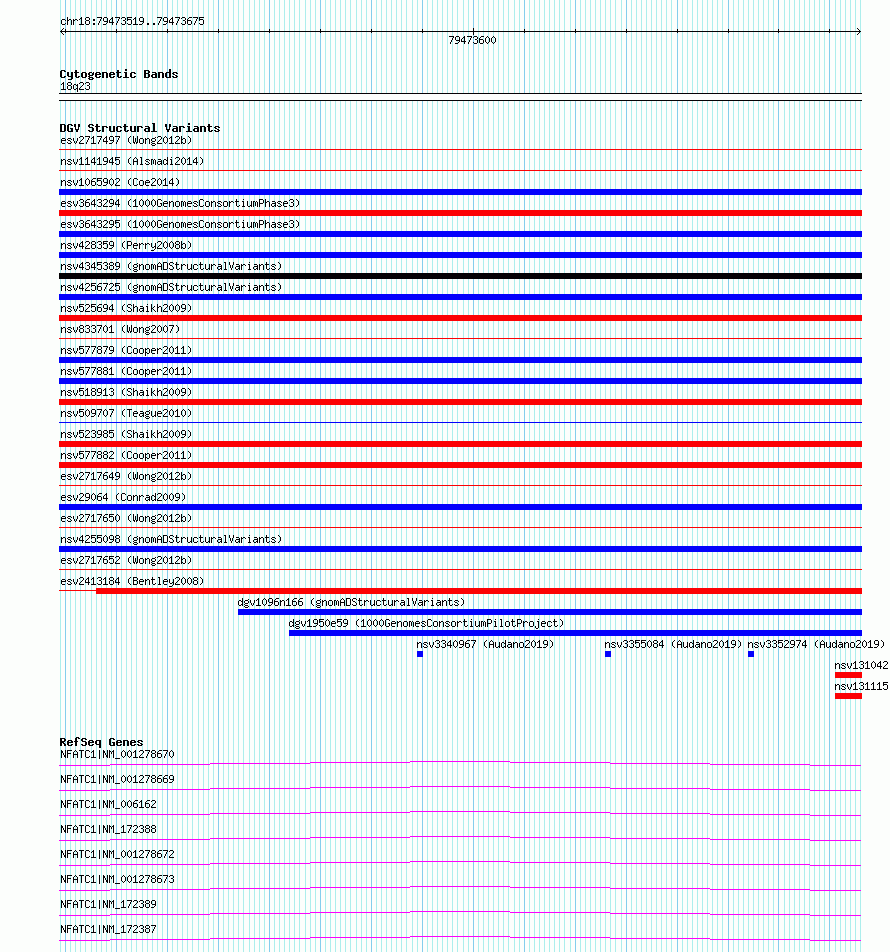Click the left arrow of the ruler
This screenshot has height=952, width=890.
click(x=63, y=32)
